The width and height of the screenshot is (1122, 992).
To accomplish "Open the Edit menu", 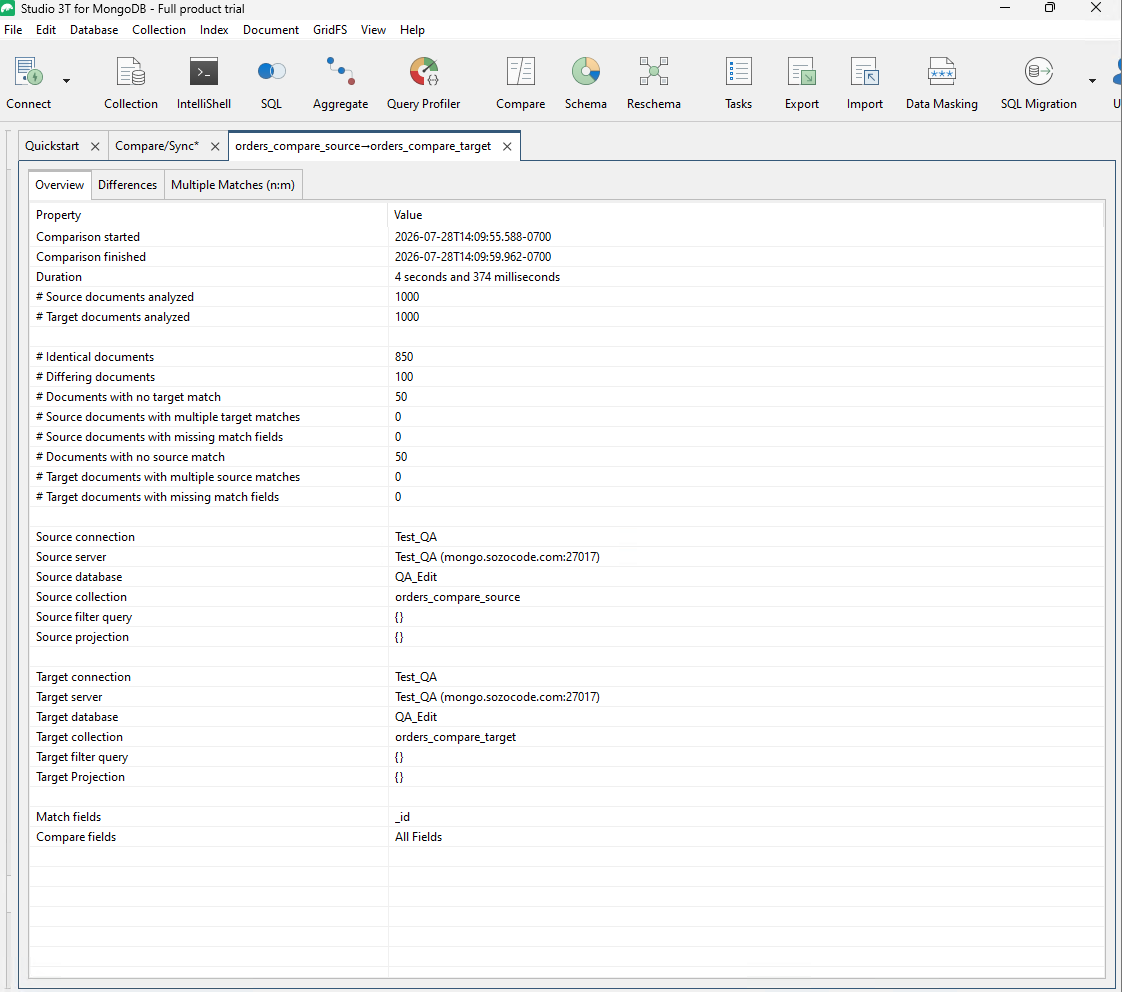I will (46, 30).
